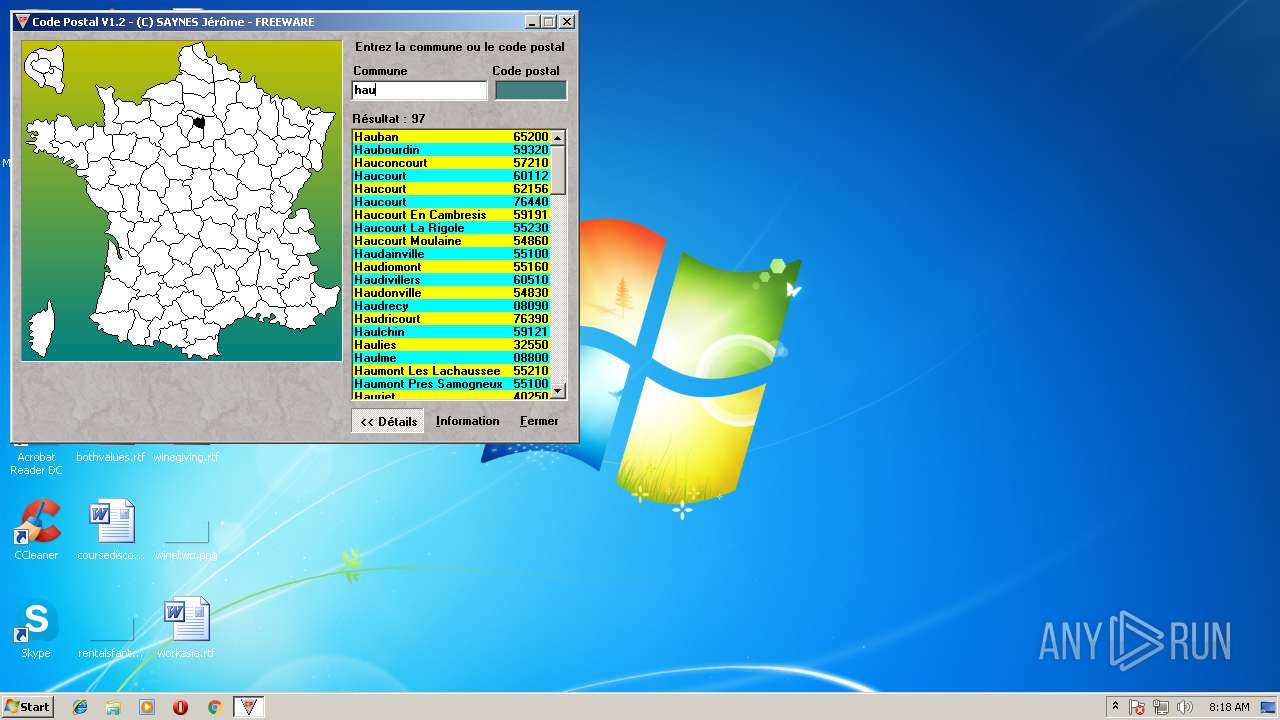Select Haulme 08800 row
The height and width of the screenshot is (720, 1280).
[x=451, y=358]
